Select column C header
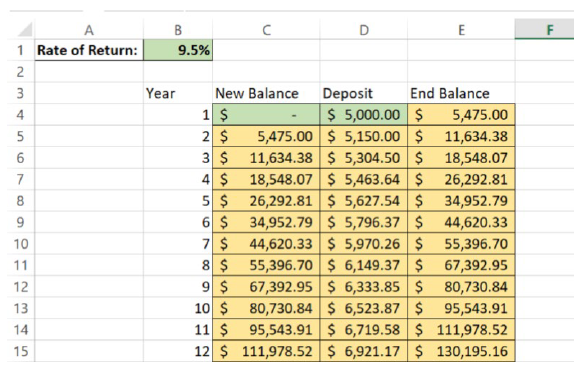Viewport: 580px width, 370px height. [266, 30]
